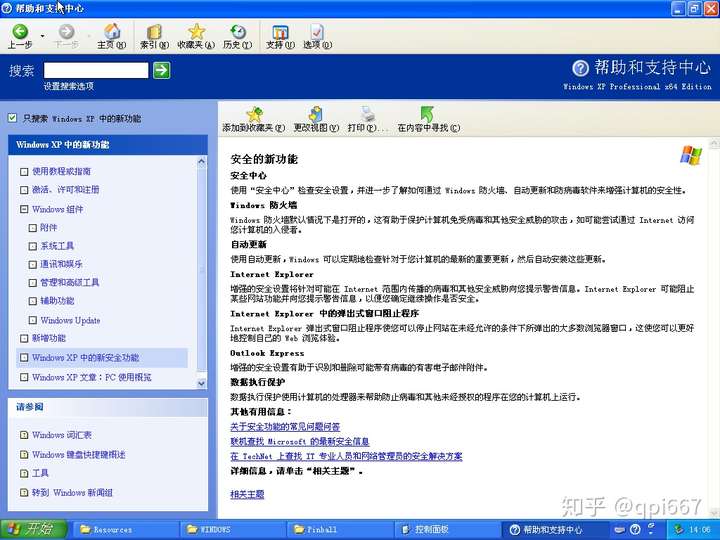
Task: Open the Back history dropdown arrow
Action: pos(42,36)
